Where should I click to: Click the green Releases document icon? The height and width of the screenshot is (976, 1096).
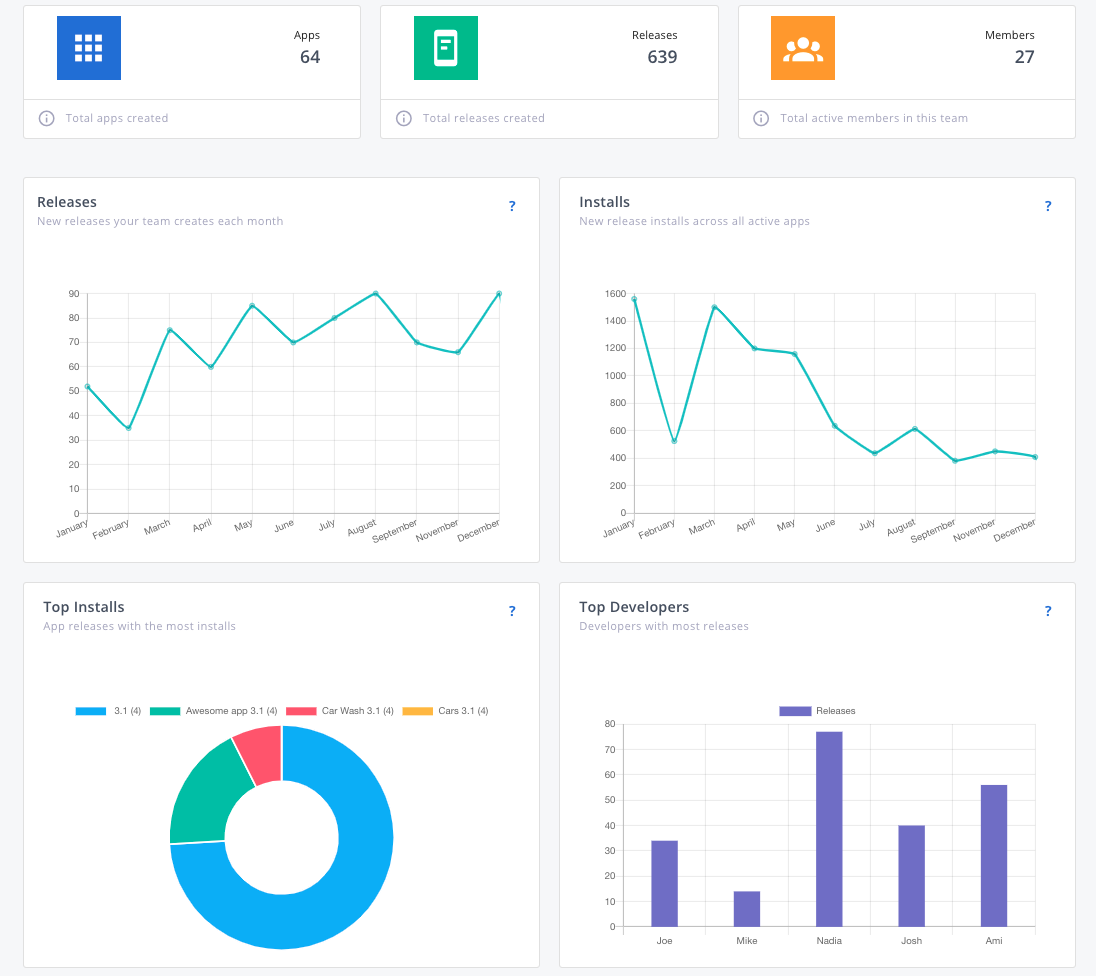446,48
